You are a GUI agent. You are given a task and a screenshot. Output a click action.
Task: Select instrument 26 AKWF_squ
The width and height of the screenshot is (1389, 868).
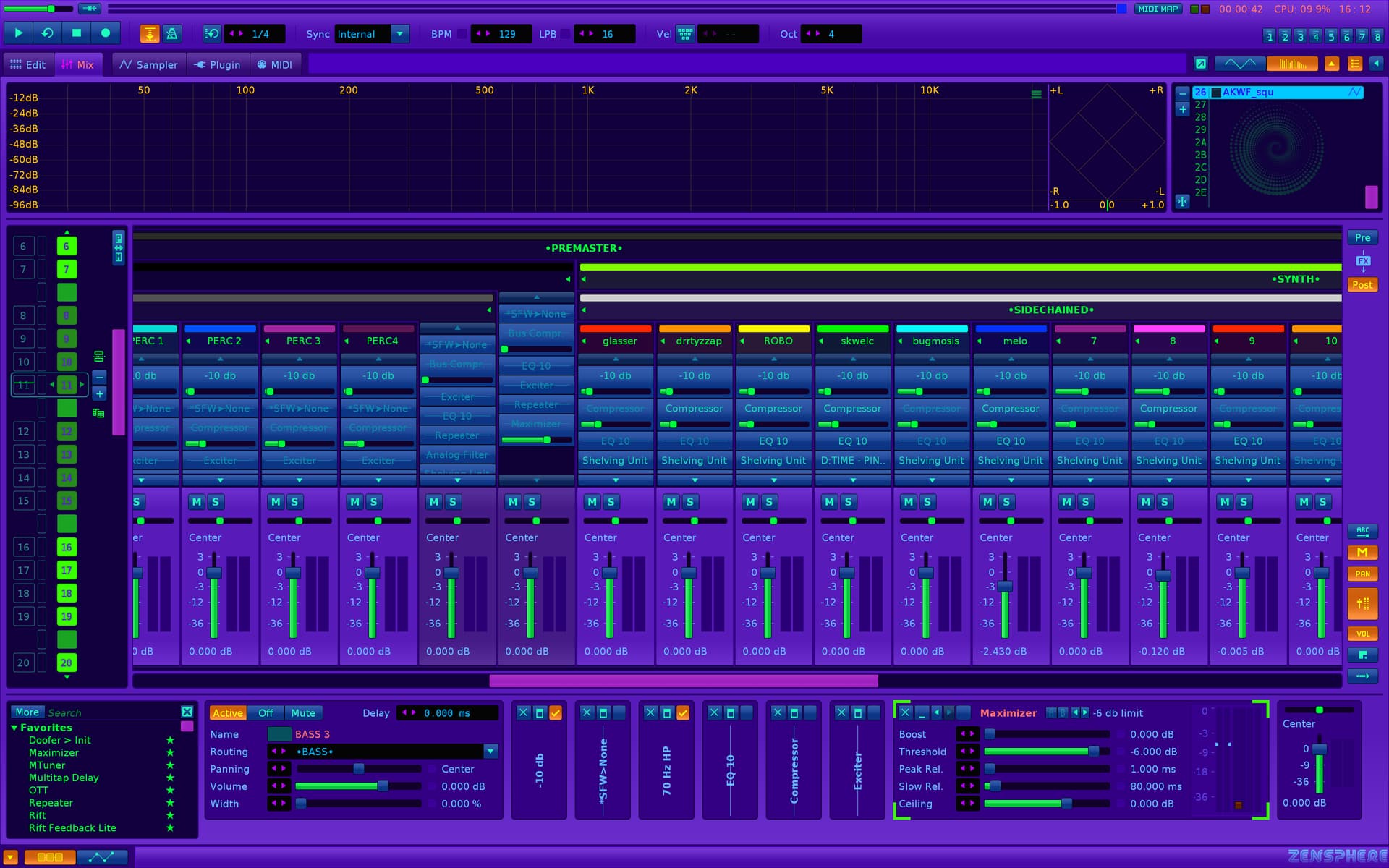pyautogui.click(x=1278, y=92)
